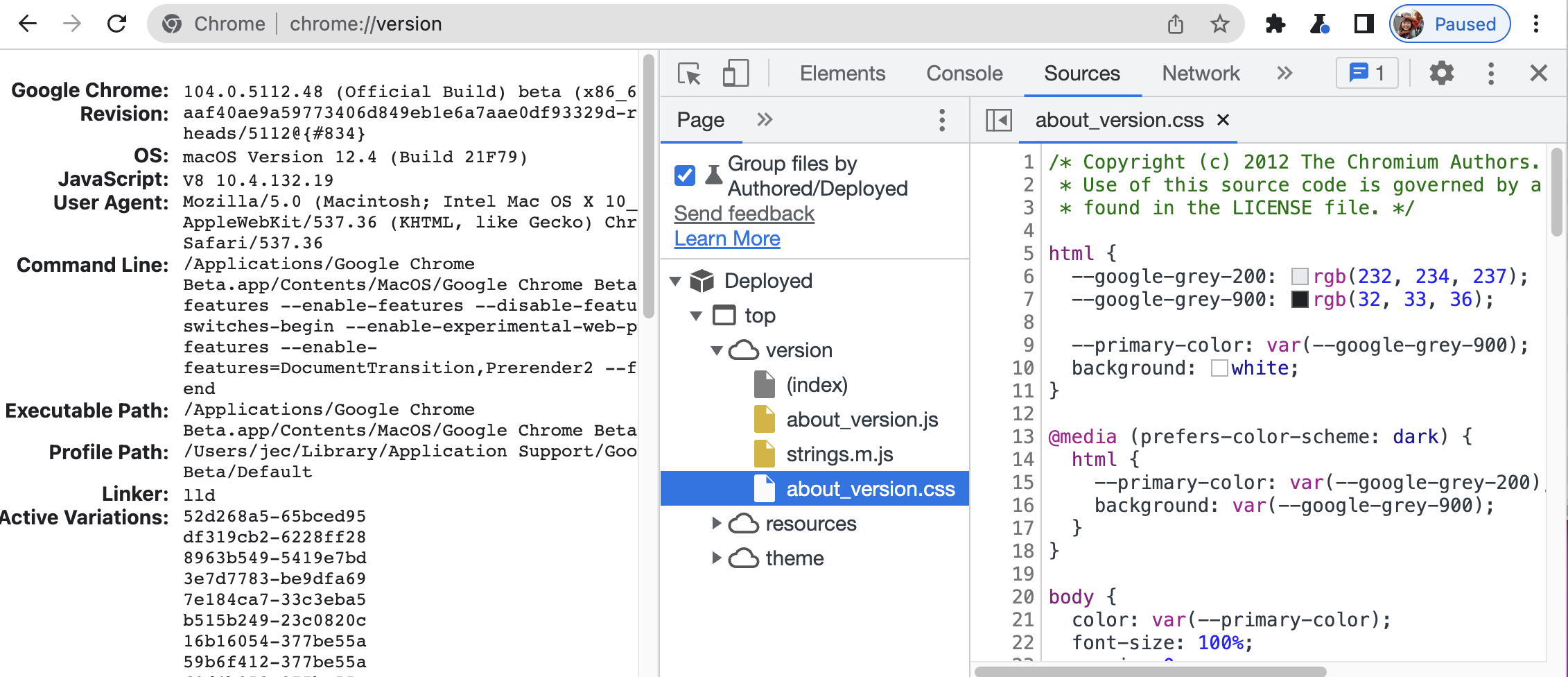Share this page from address bar

[x=1175, y=24]
